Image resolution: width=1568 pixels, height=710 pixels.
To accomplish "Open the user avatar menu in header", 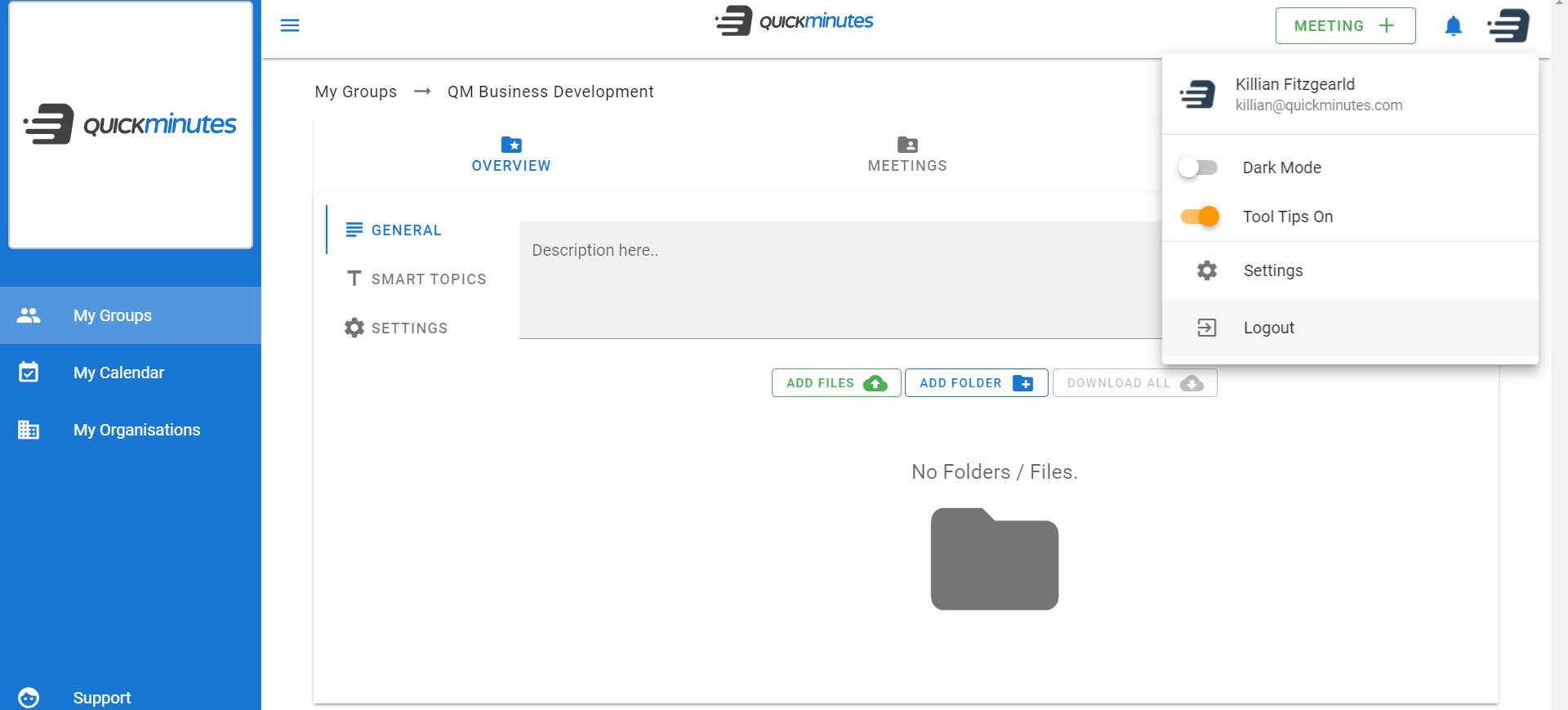I will pyautogui.click(x=1508, y=25).
